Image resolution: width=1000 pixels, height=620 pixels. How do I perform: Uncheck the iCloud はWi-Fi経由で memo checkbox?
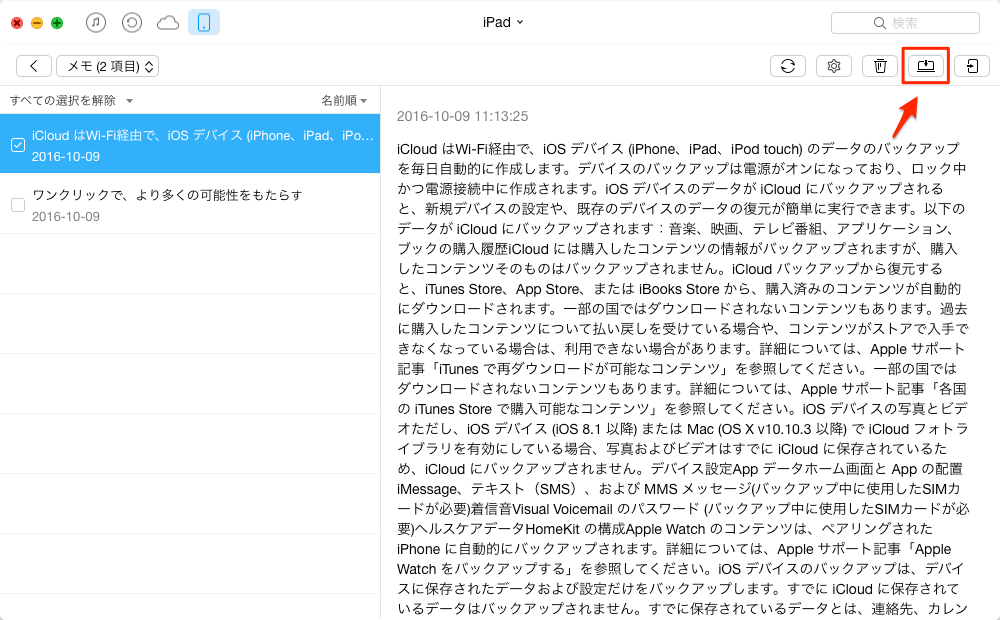coord(18,145)
